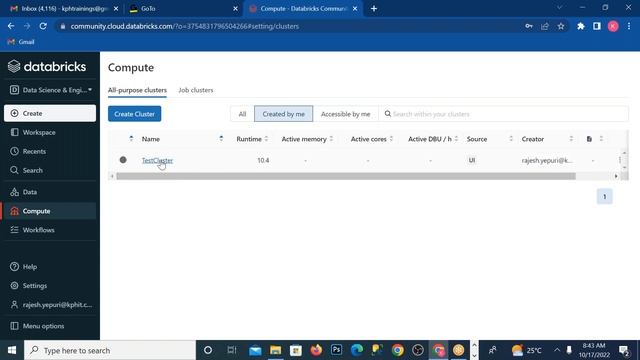Click the Windows taskbar search box
Viewport: 640px width, 360px height.
pyautogui.click(x=110, y=350)
